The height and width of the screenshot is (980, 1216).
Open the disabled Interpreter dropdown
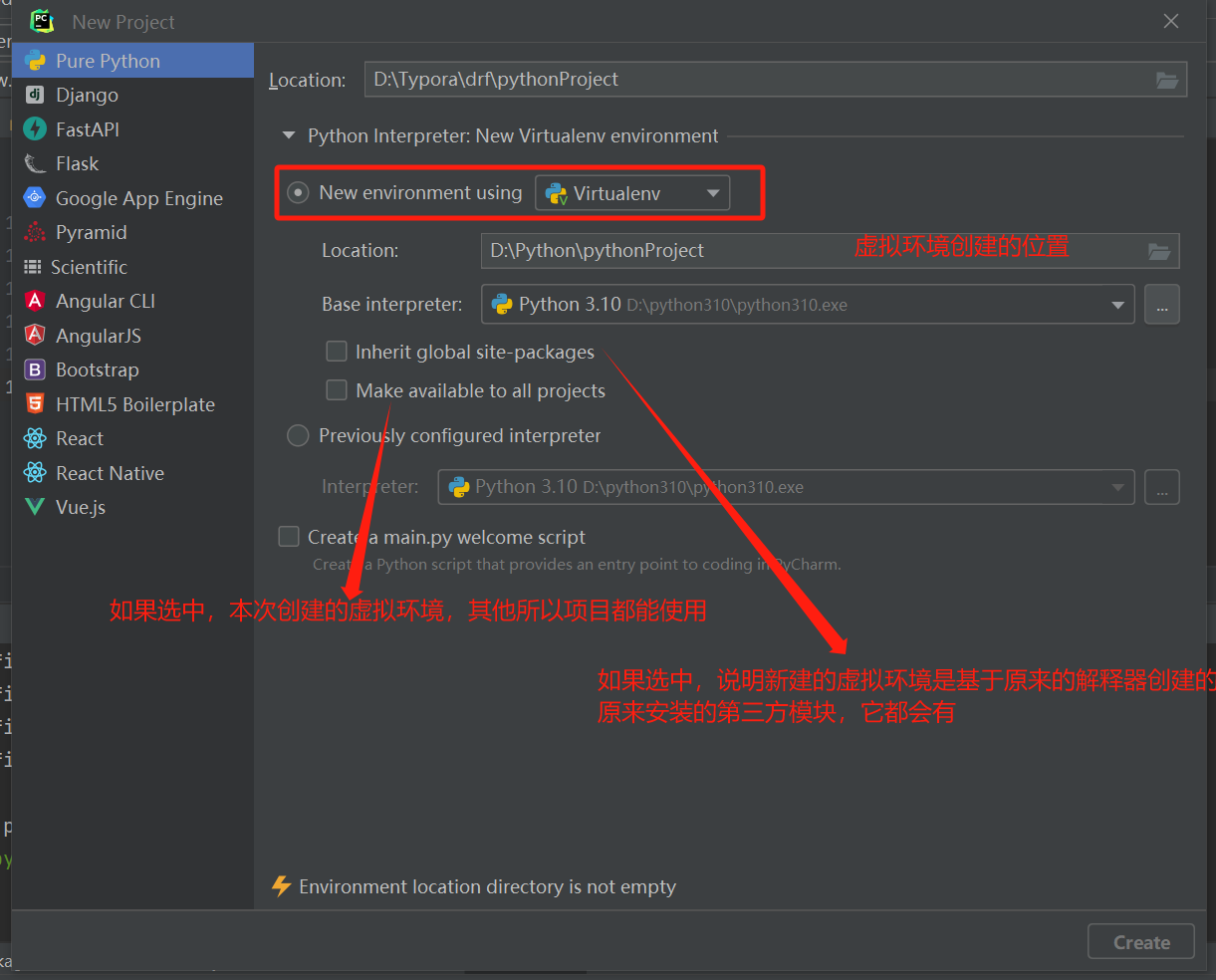(x=786, y=487)
